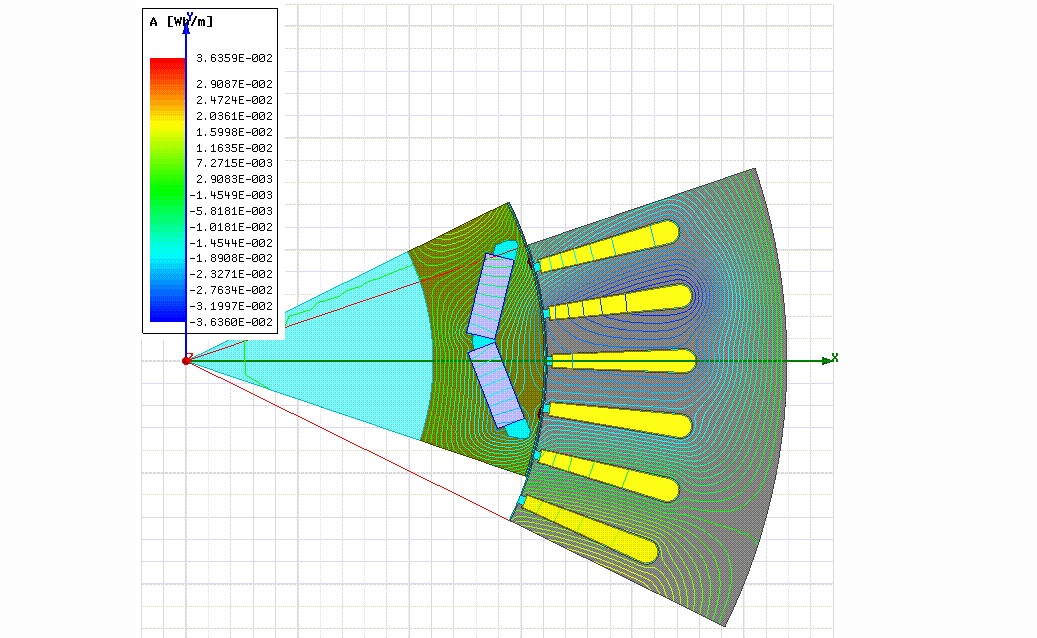1037x638 pixels.
Task: Select the legend value -5.8181E-003
Action: coord(231,211)
